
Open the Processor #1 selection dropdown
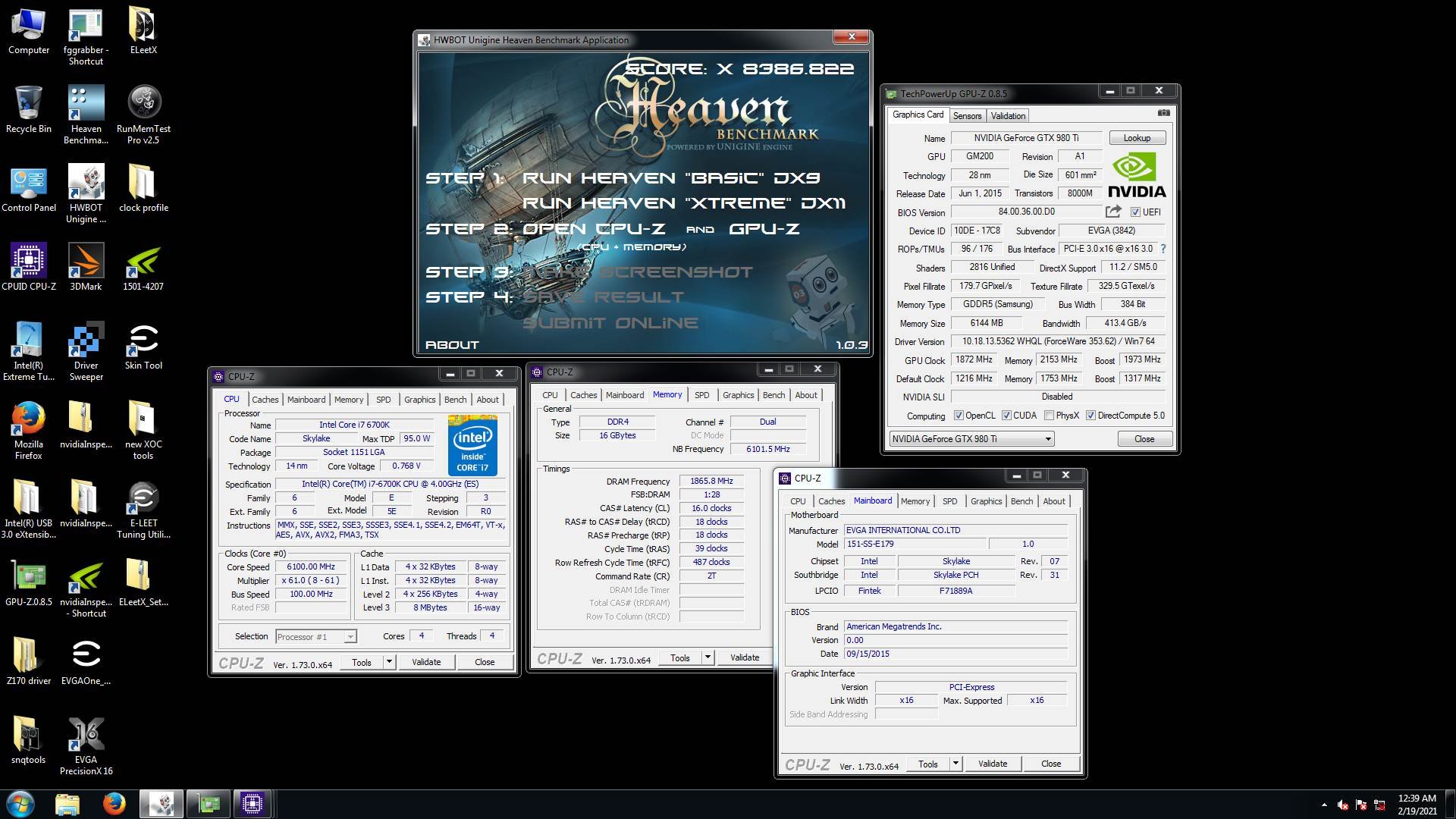[315, 637]
